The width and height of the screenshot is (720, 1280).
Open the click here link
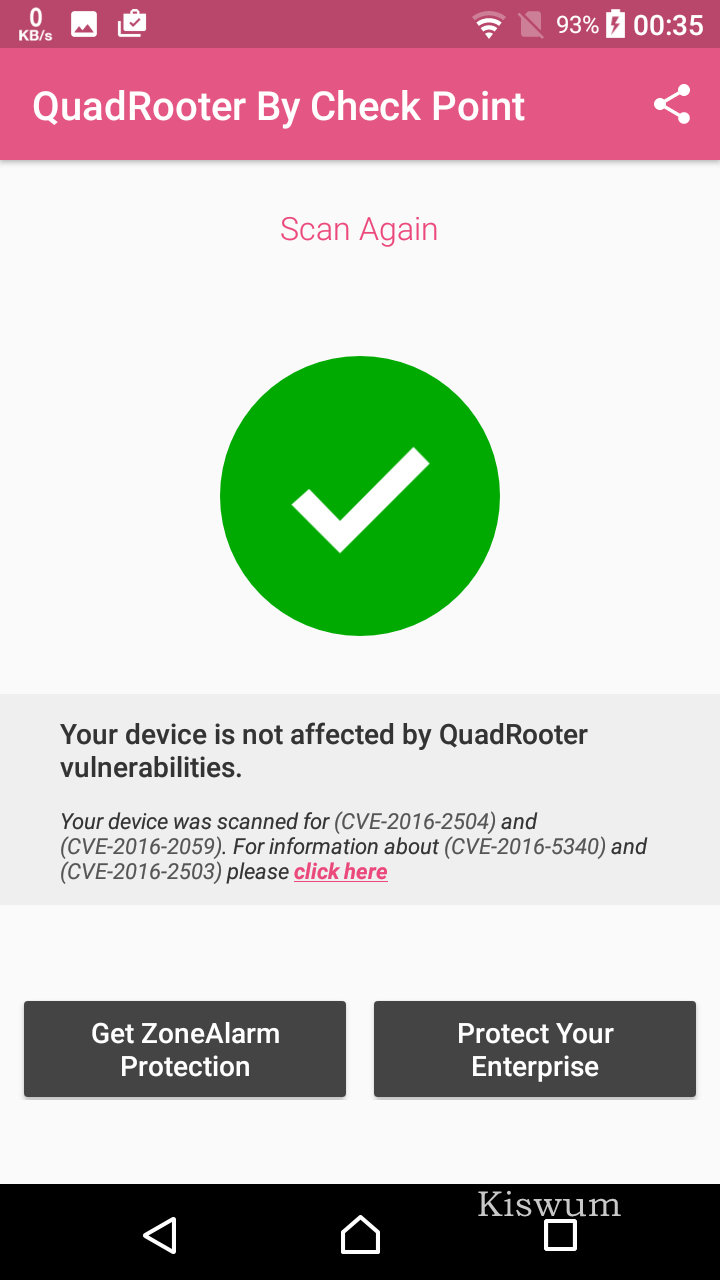pyautogui.click(x=341, y=871)
